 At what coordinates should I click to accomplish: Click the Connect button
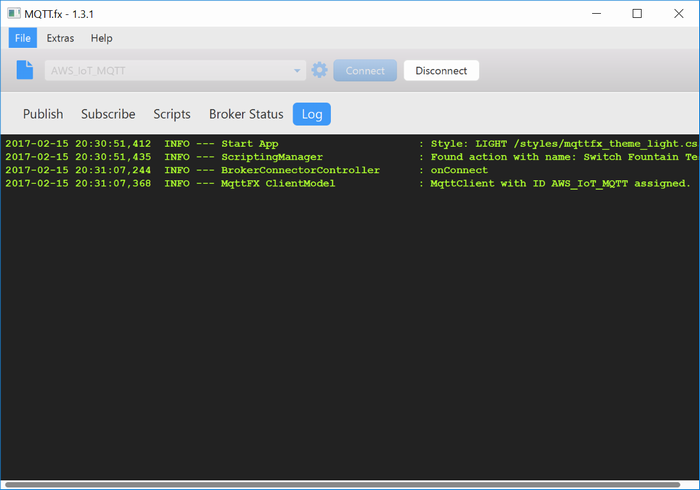click(365, 71)
